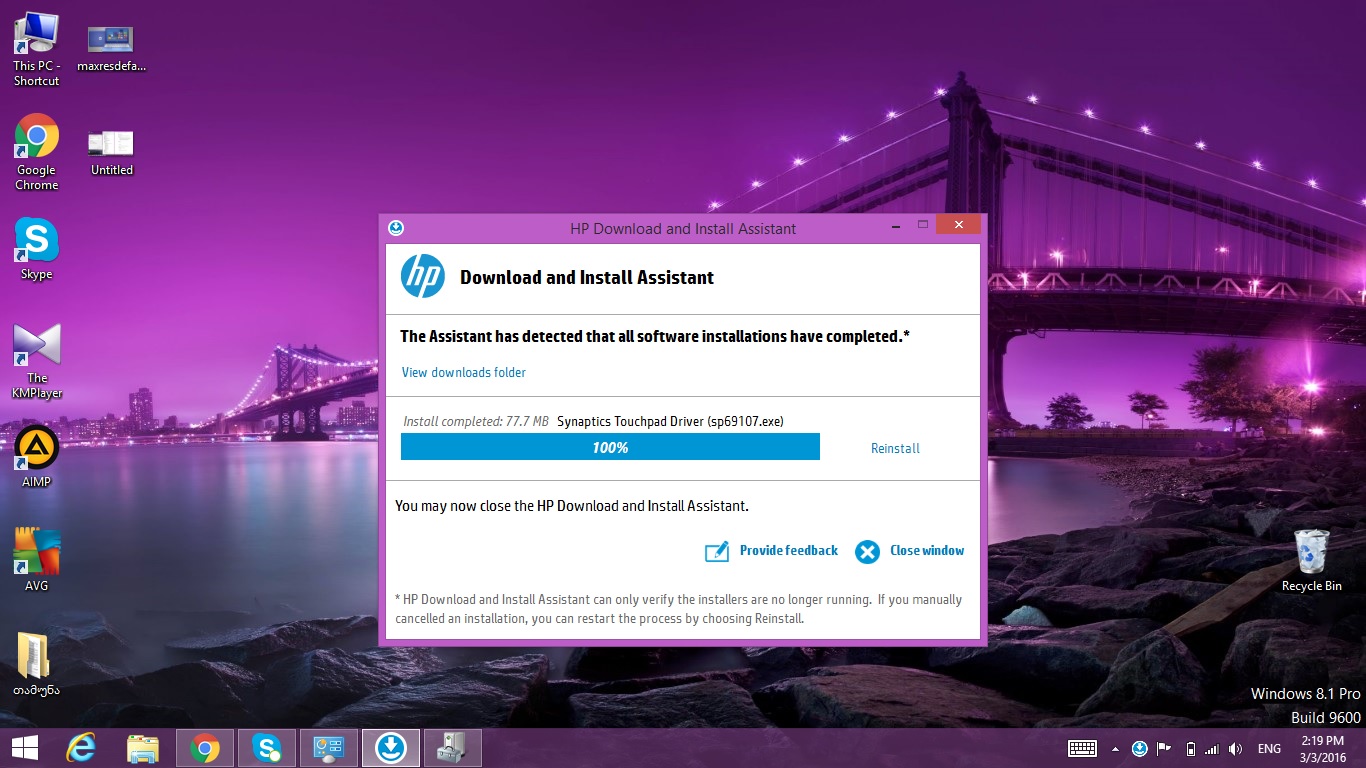Screen dimensions: 1366x768
Task: Click the Provide feedback link text
Action: (789, 550)
